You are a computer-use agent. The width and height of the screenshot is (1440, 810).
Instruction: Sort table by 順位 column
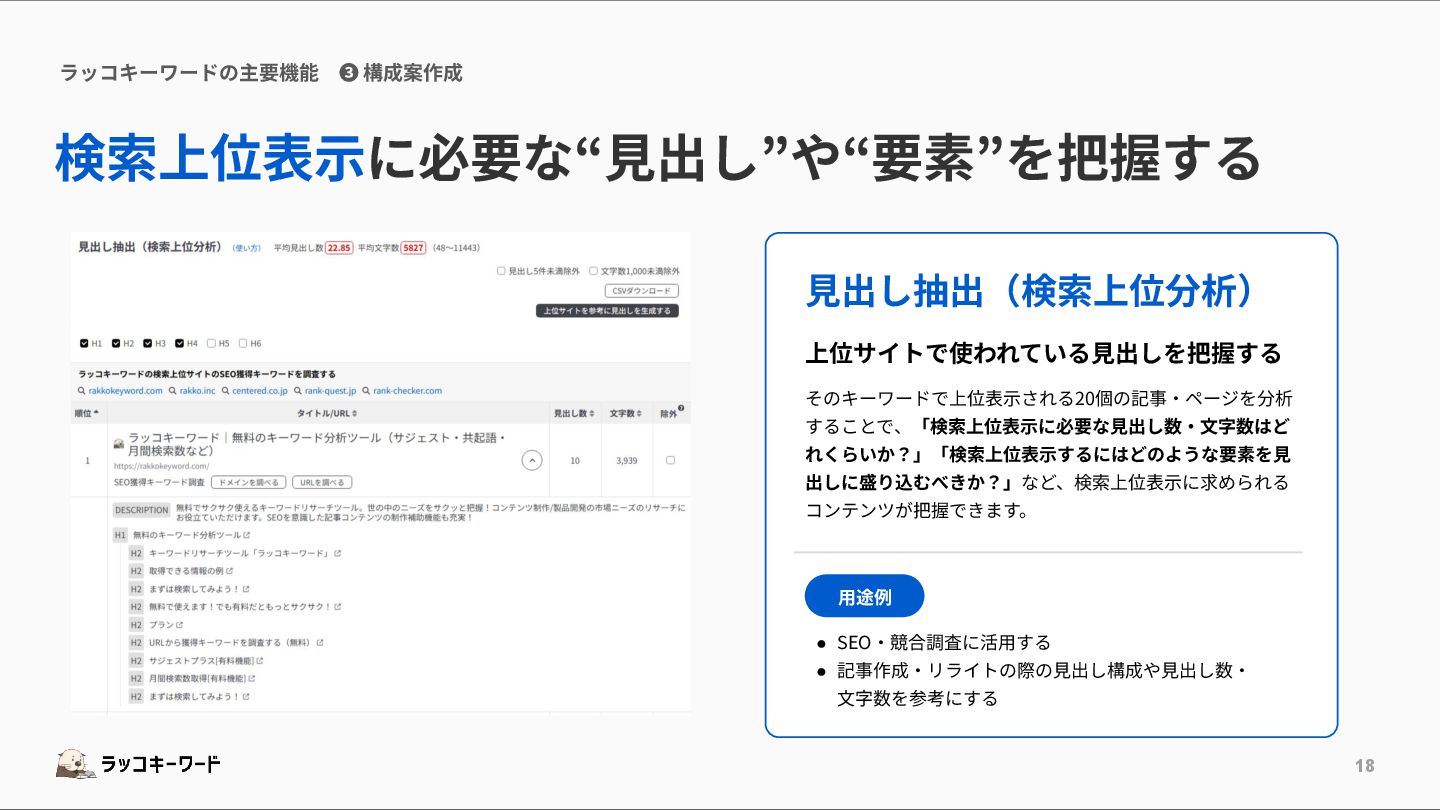[x=88, y=413]
